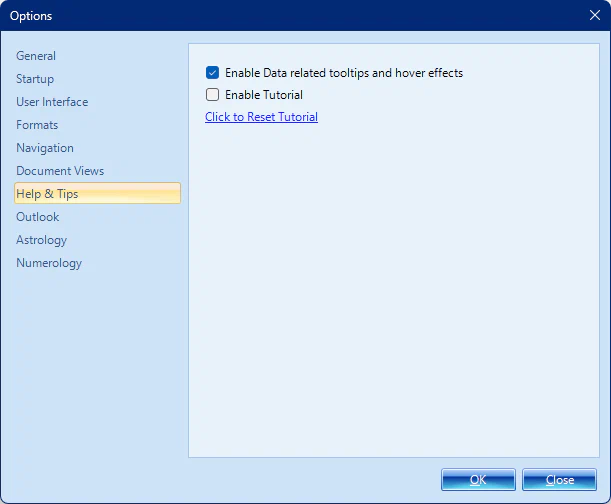Click the Options title bar text
Screen dimensions: 611x504
point(31,16)
